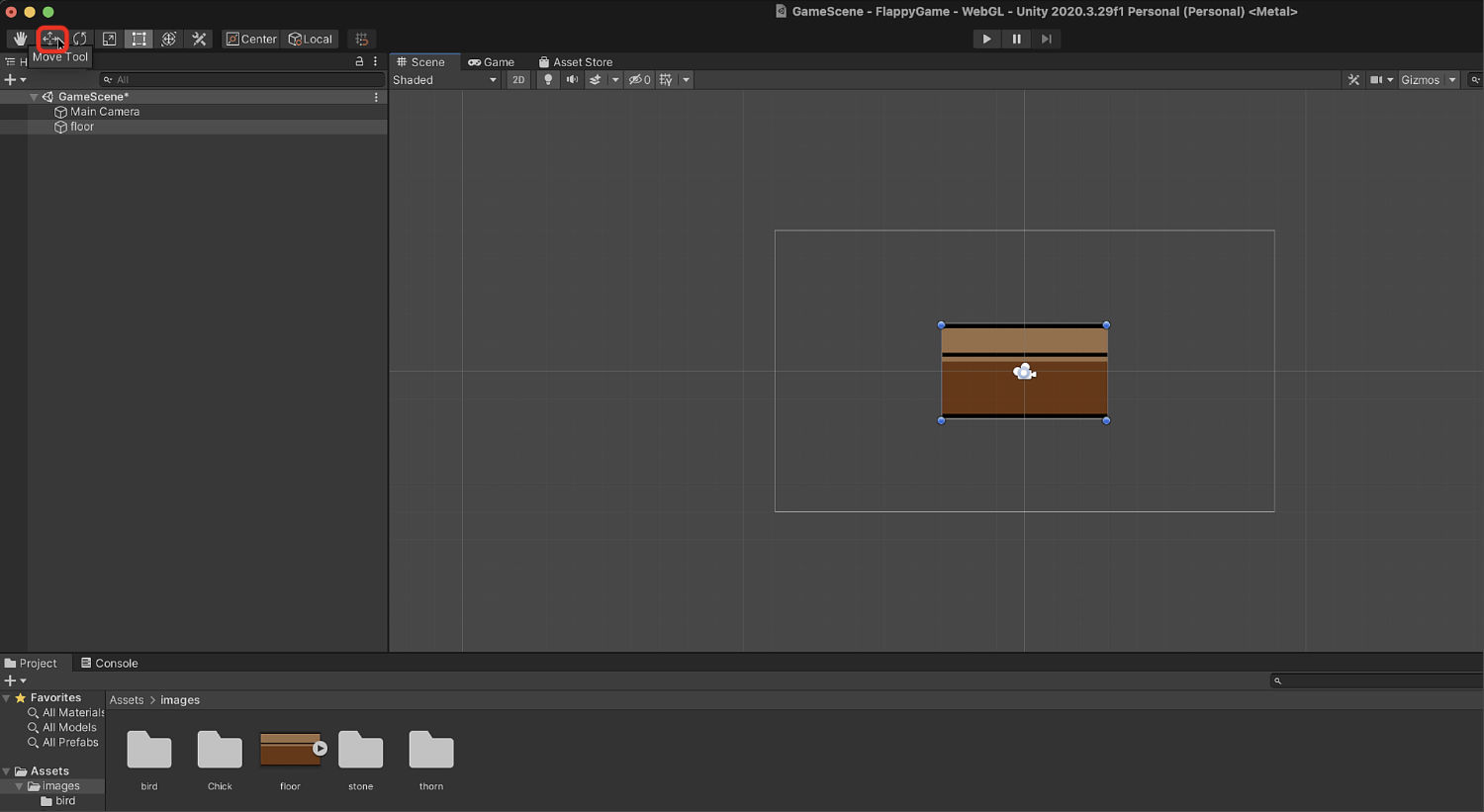
Task: Click Assets in the breadcrumb path
Action: [127, 700]
